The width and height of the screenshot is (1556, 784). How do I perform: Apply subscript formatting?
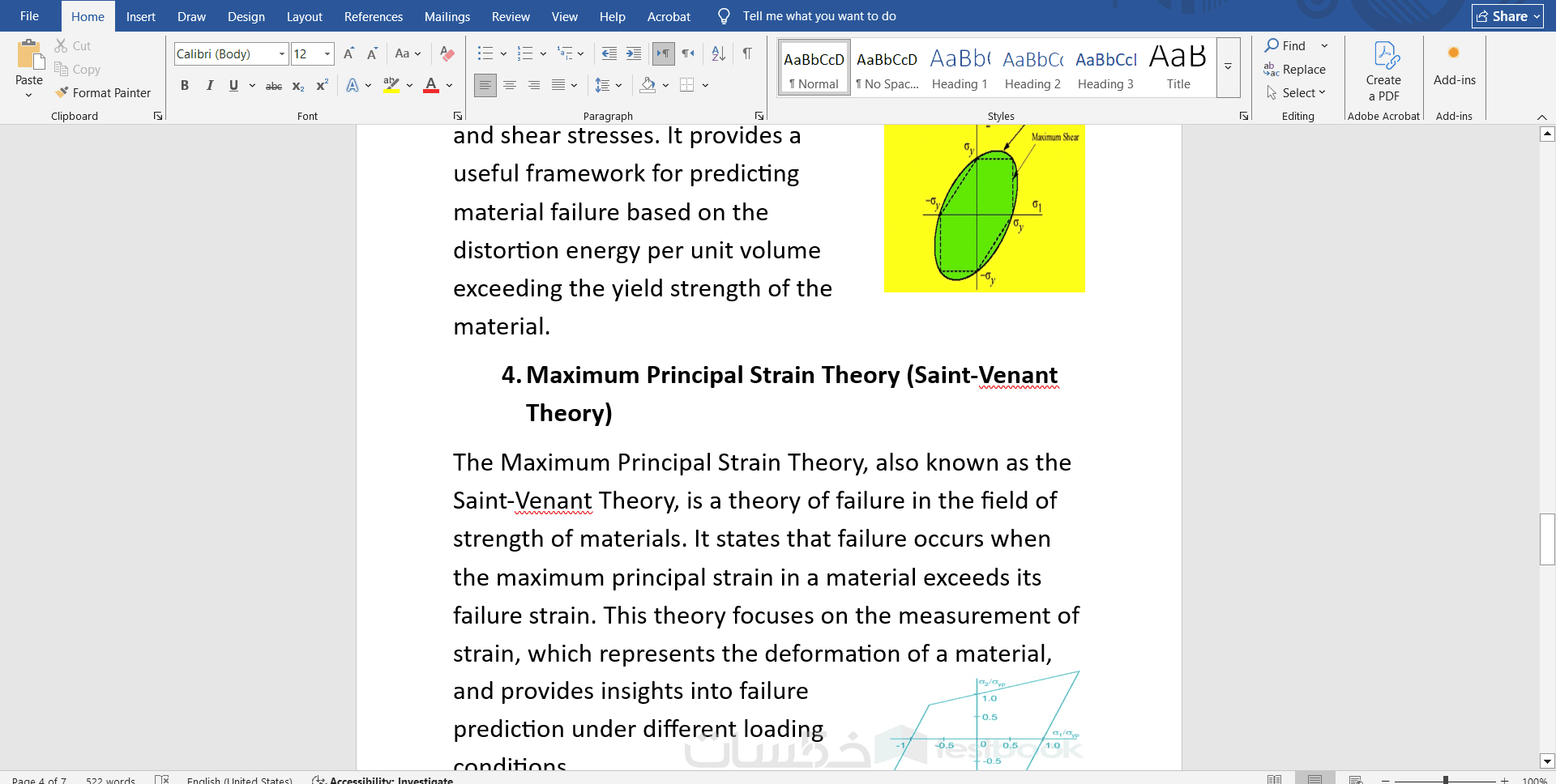pos(298,86)
